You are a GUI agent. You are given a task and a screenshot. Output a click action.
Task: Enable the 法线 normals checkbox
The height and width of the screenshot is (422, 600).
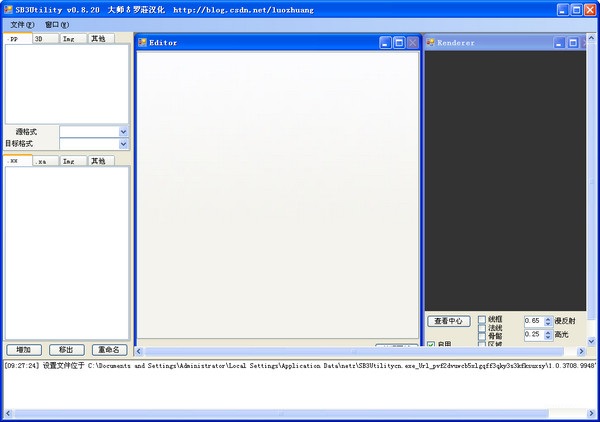click(482, 328)
